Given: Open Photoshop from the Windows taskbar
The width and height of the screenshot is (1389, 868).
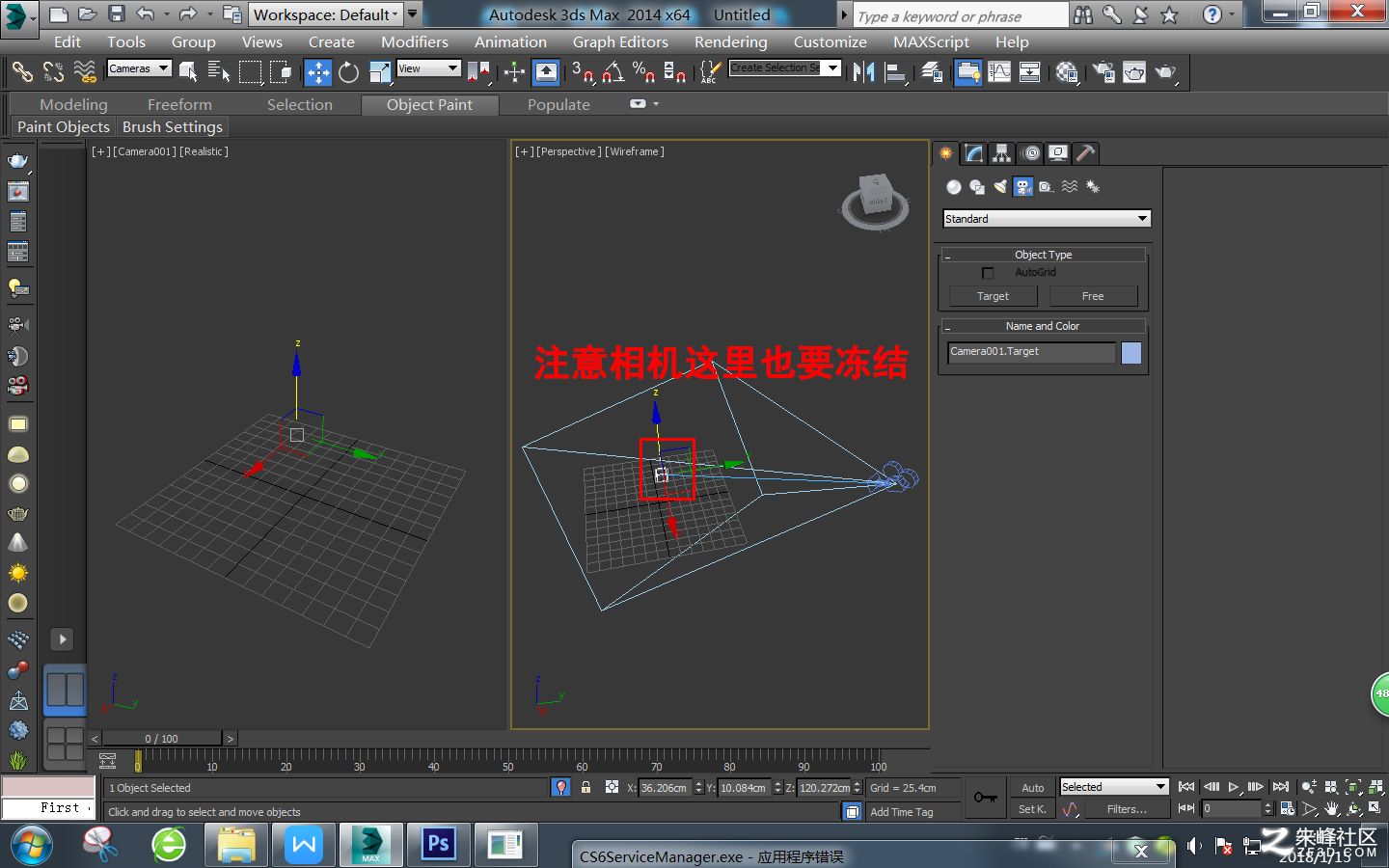Looking at the screenshot, I should 439,846.
